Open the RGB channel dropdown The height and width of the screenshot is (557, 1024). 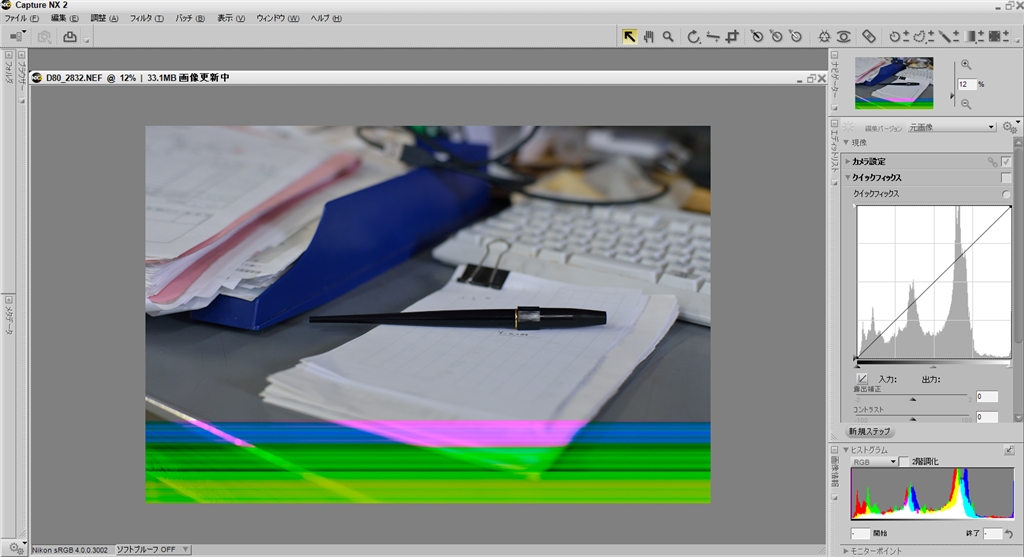click(874, 462)
